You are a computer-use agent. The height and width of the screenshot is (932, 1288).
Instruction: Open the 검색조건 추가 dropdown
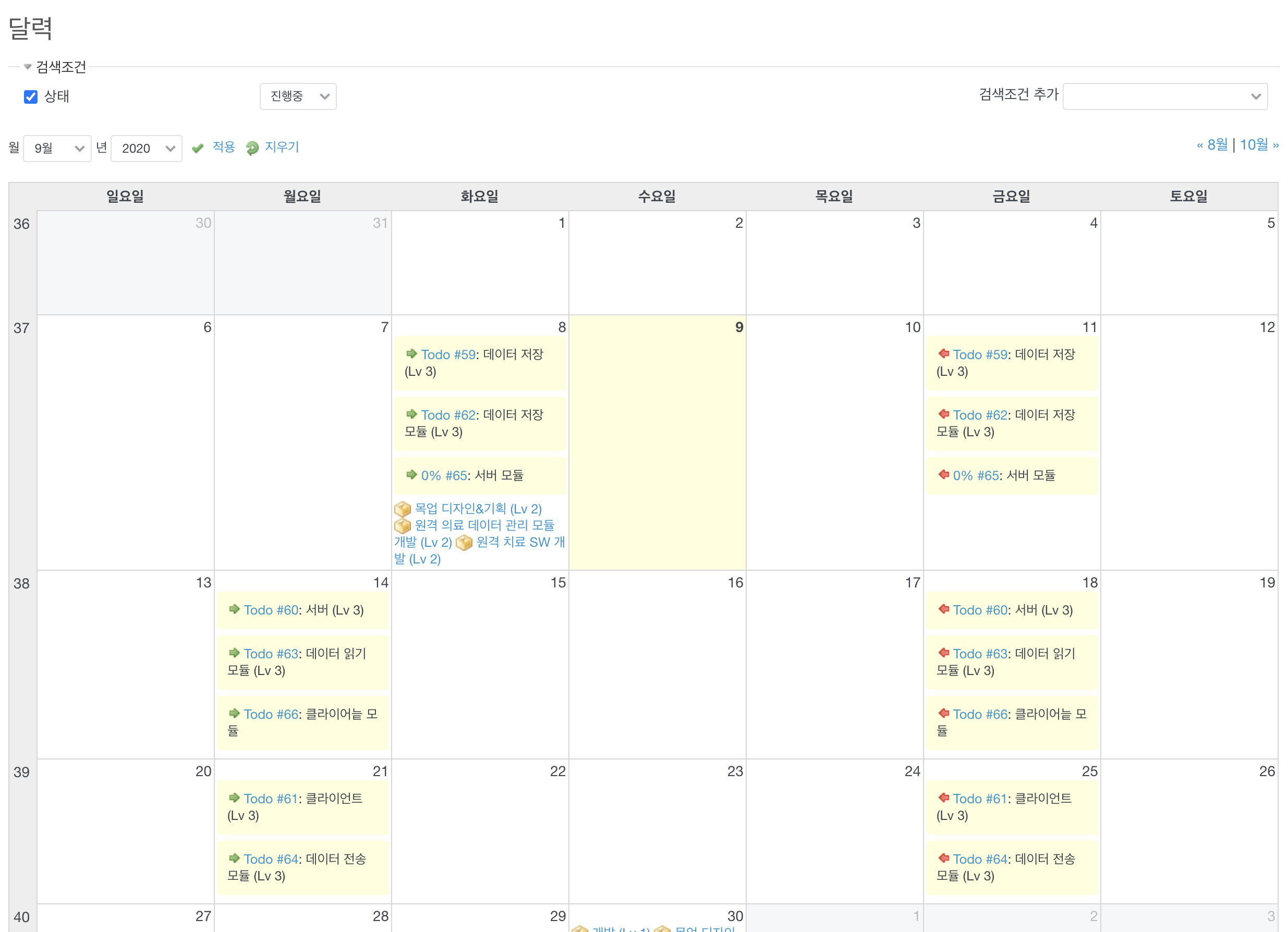coord(1164,96)
